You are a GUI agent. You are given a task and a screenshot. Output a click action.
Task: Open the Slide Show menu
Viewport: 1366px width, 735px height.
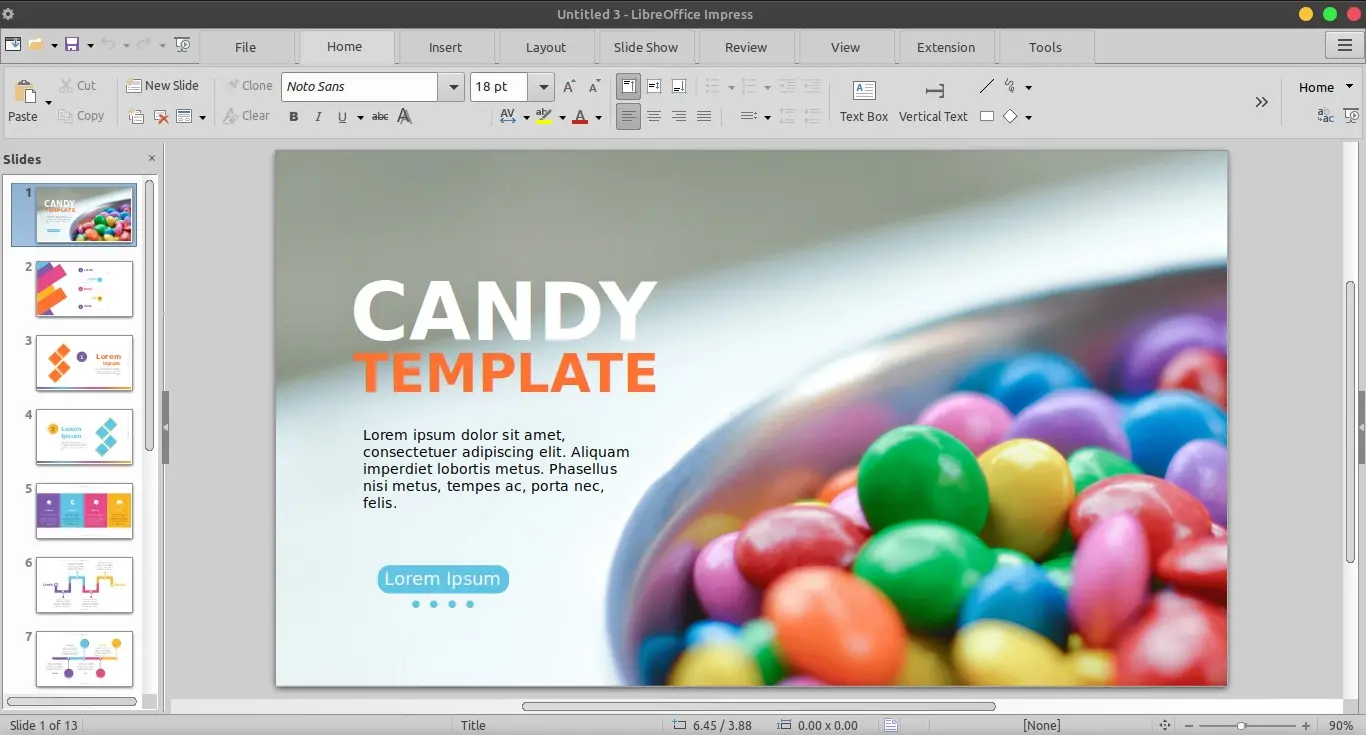click(x=646, y=47)
